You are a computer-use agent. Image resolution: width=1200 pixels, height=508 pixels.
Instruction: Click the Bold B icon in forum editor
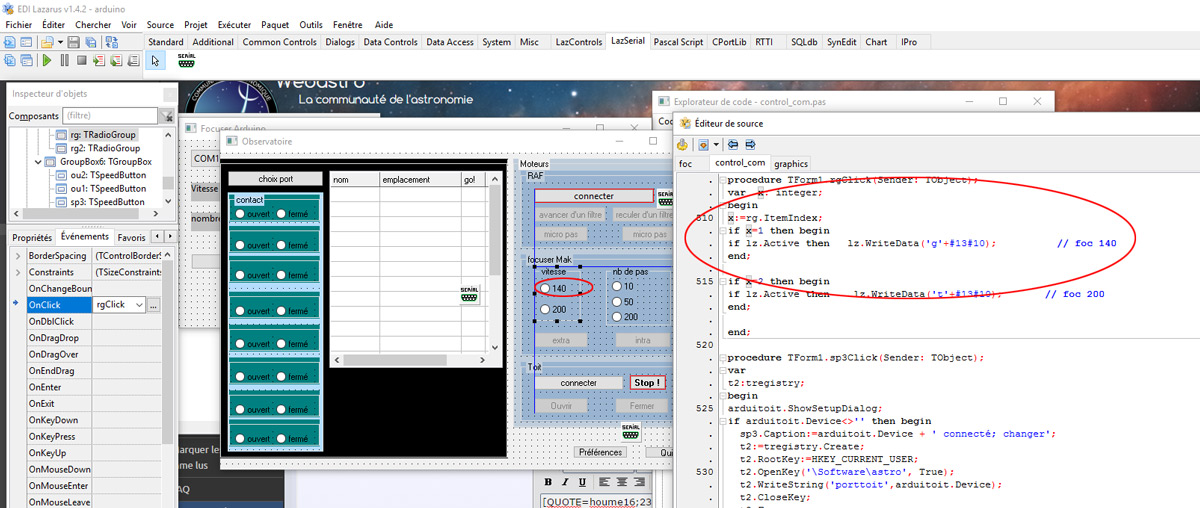550,482
